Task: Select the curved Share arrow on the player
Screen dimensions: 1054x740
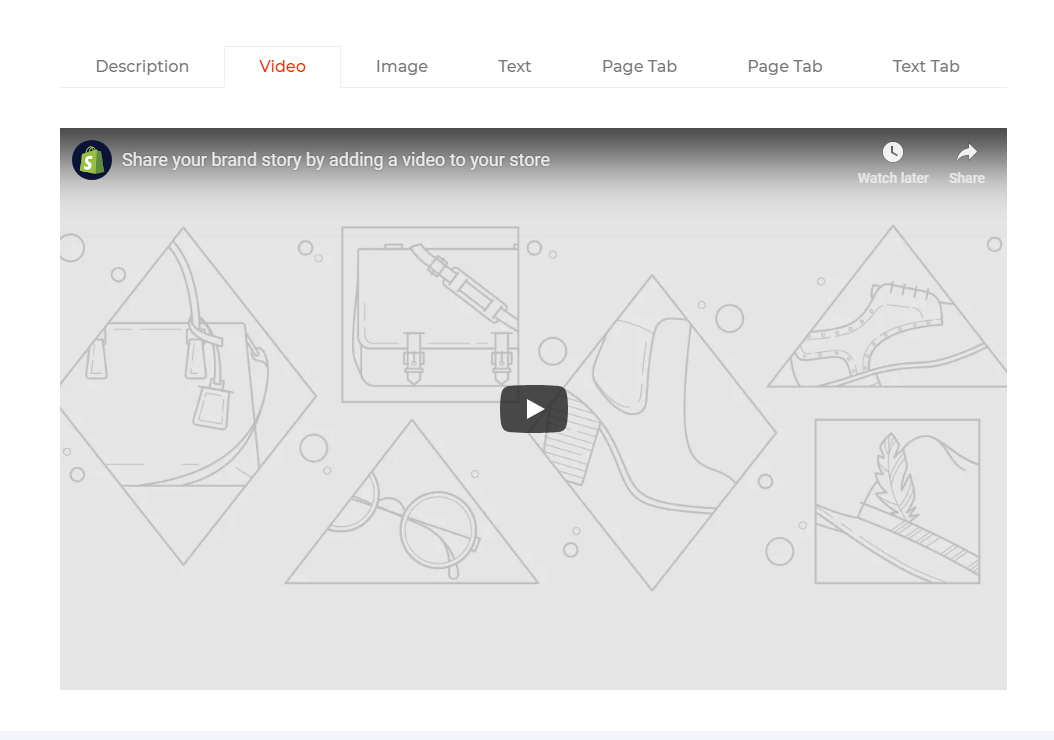Action: (x=965, y=150)
